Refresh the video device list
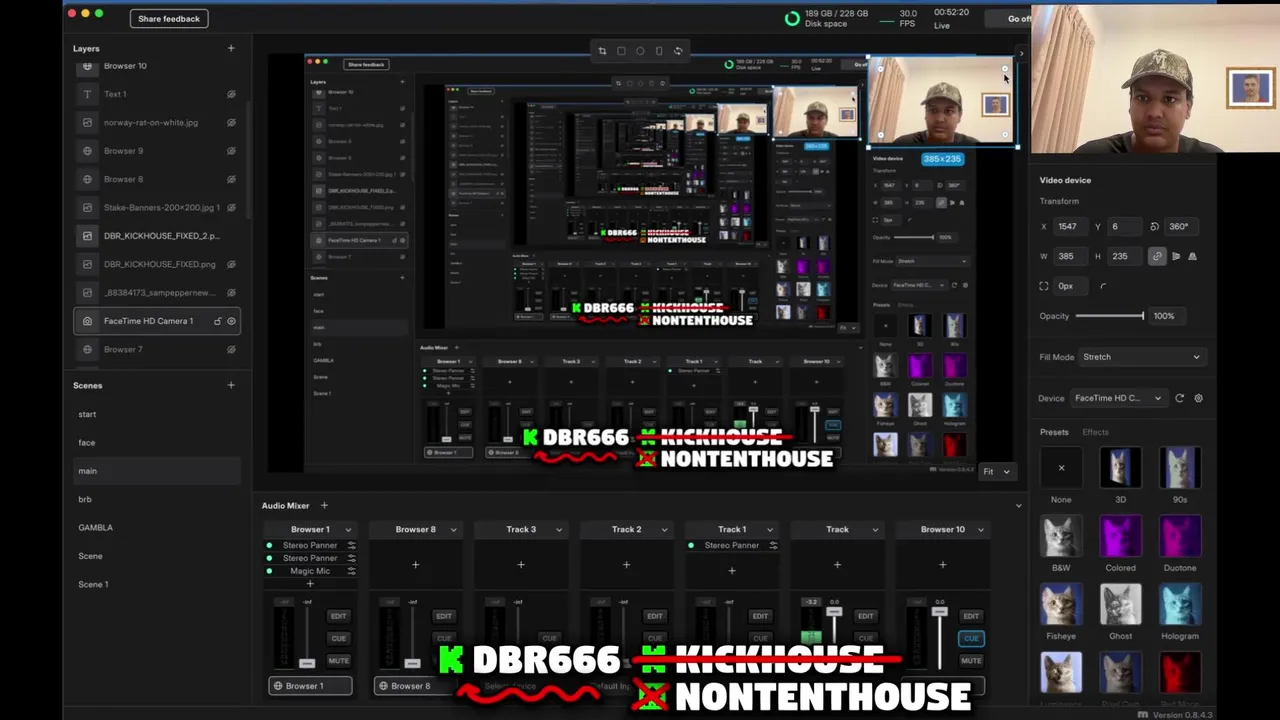1280x720 pixels. (1180, 398)
